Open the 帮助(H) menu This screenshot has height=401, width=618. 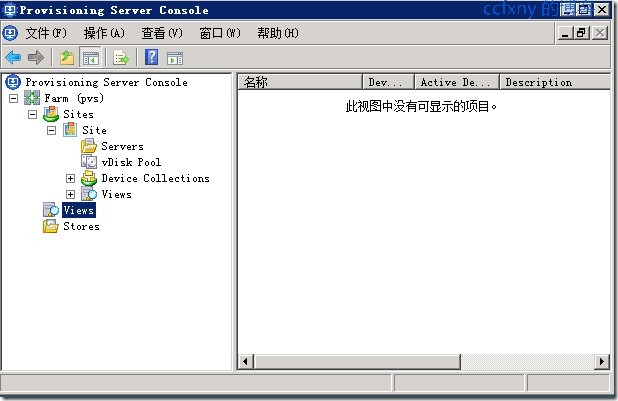(278, 33)
